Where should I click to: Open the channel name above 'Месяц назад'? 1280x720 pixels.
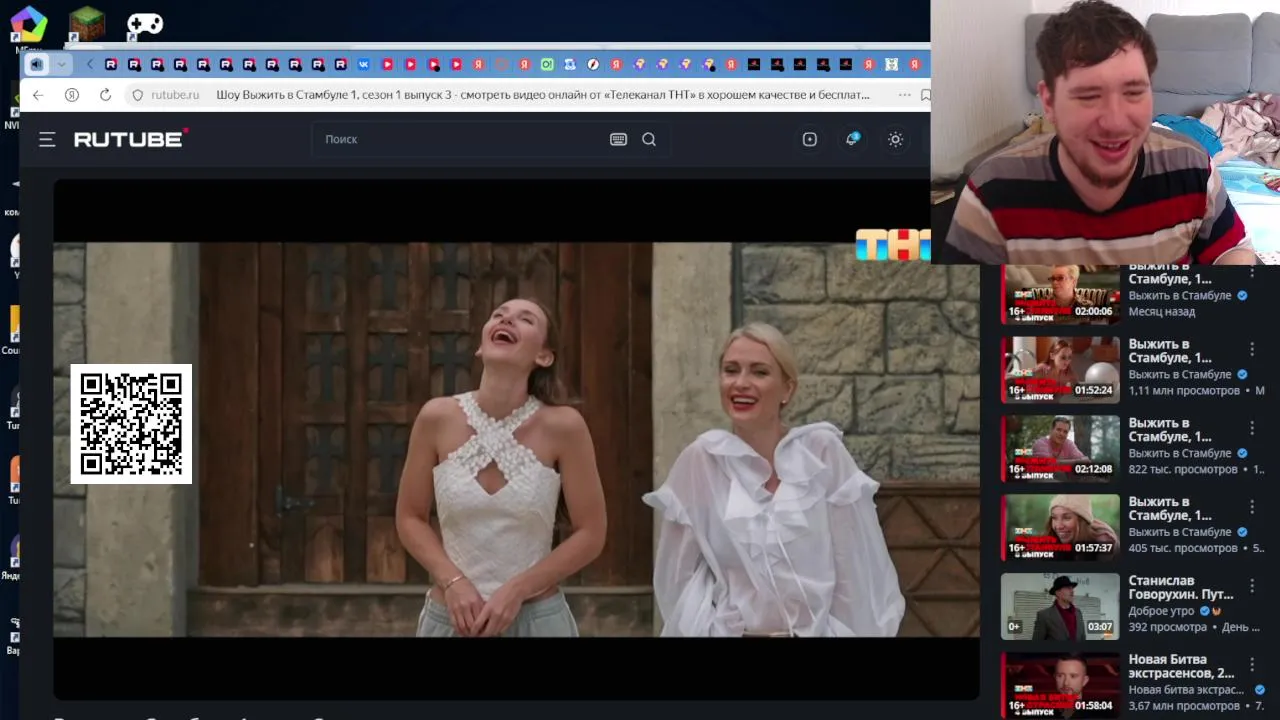pyautogui.click(x=1180, y=296)
